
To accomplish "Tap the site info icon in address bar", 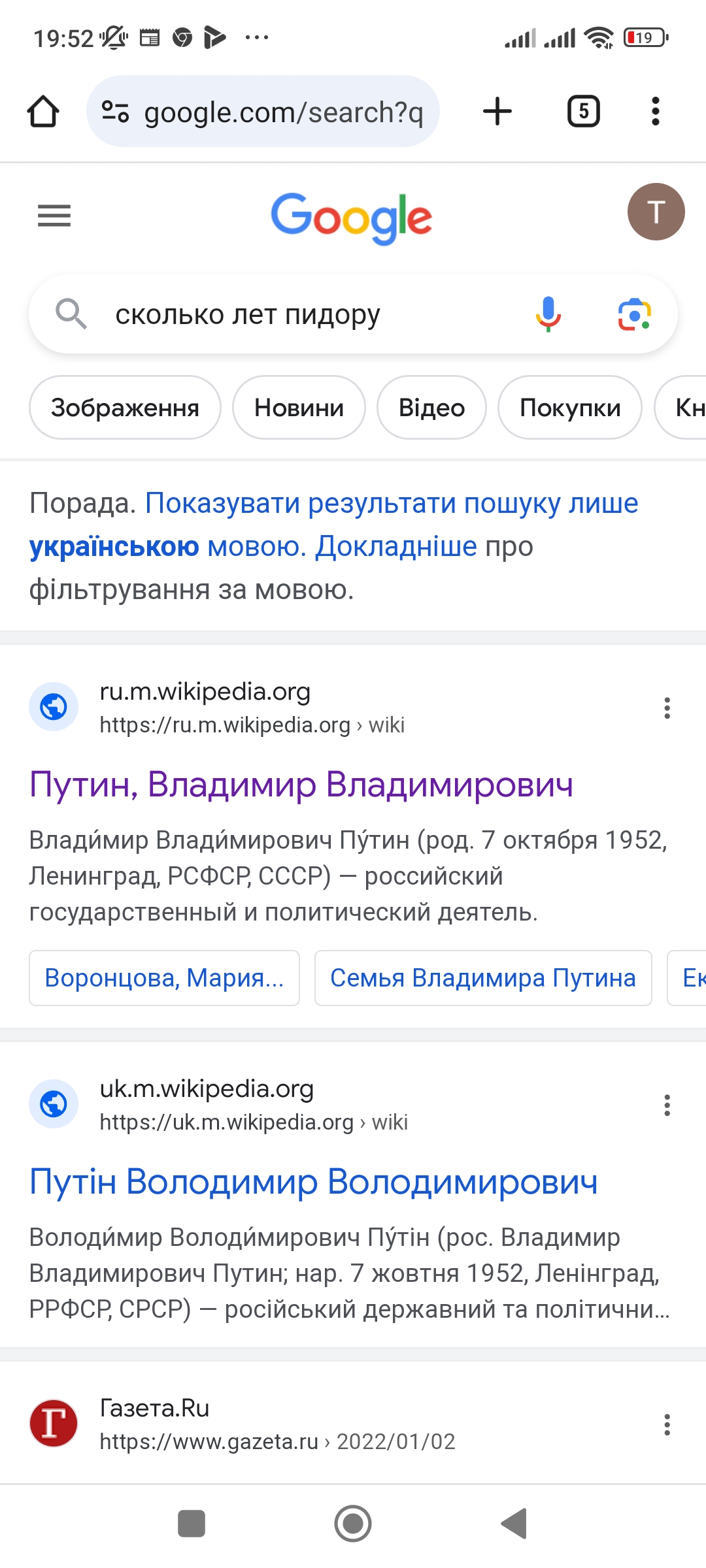I will 115,112.
